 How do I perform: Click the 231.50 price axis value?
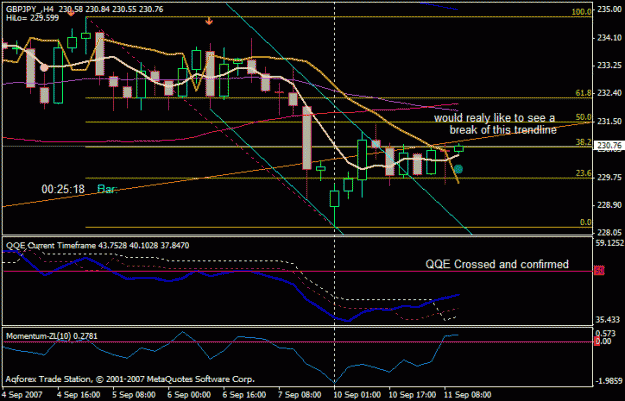pyautogui.click(x=609, y=121)
